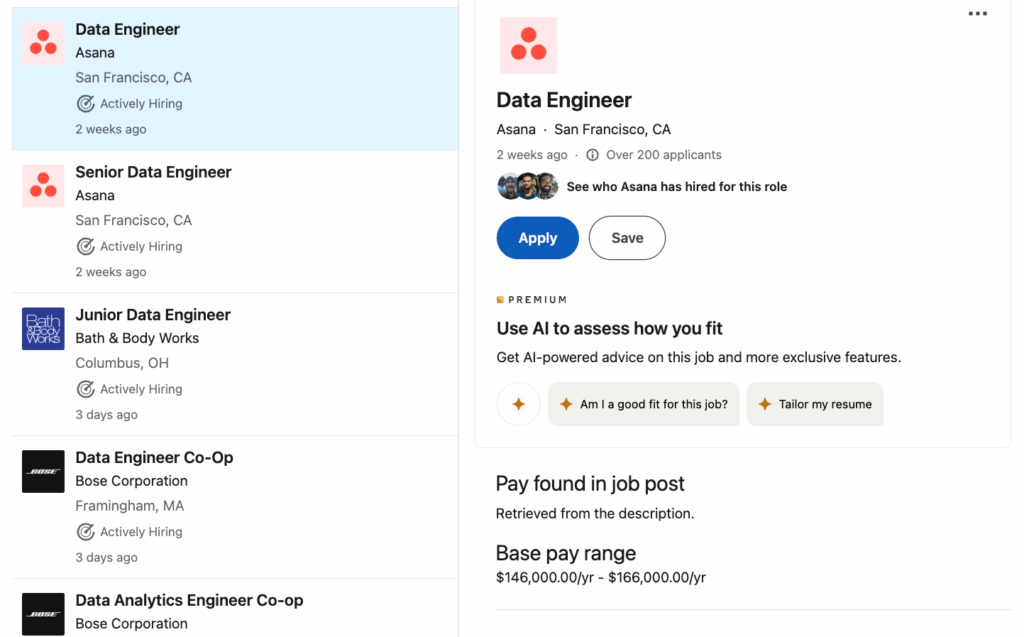Screen dimensions: 1024x637
Task: Click Actively Hiring target icon on Junior Data Engineer
Action: tap(86, 389)
